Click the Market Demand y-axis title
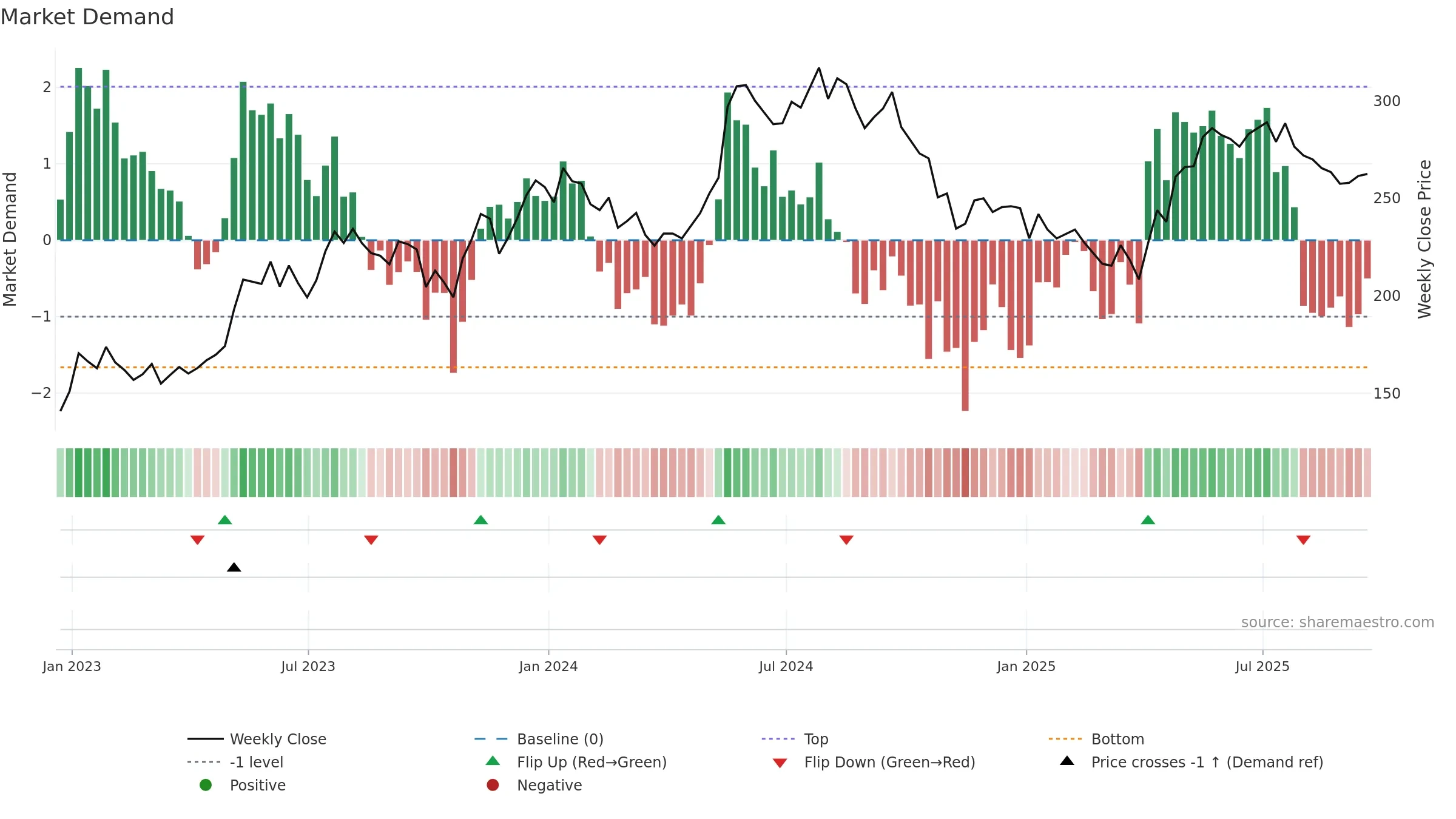The image size is (1456, 819). [x=10, y=239]
